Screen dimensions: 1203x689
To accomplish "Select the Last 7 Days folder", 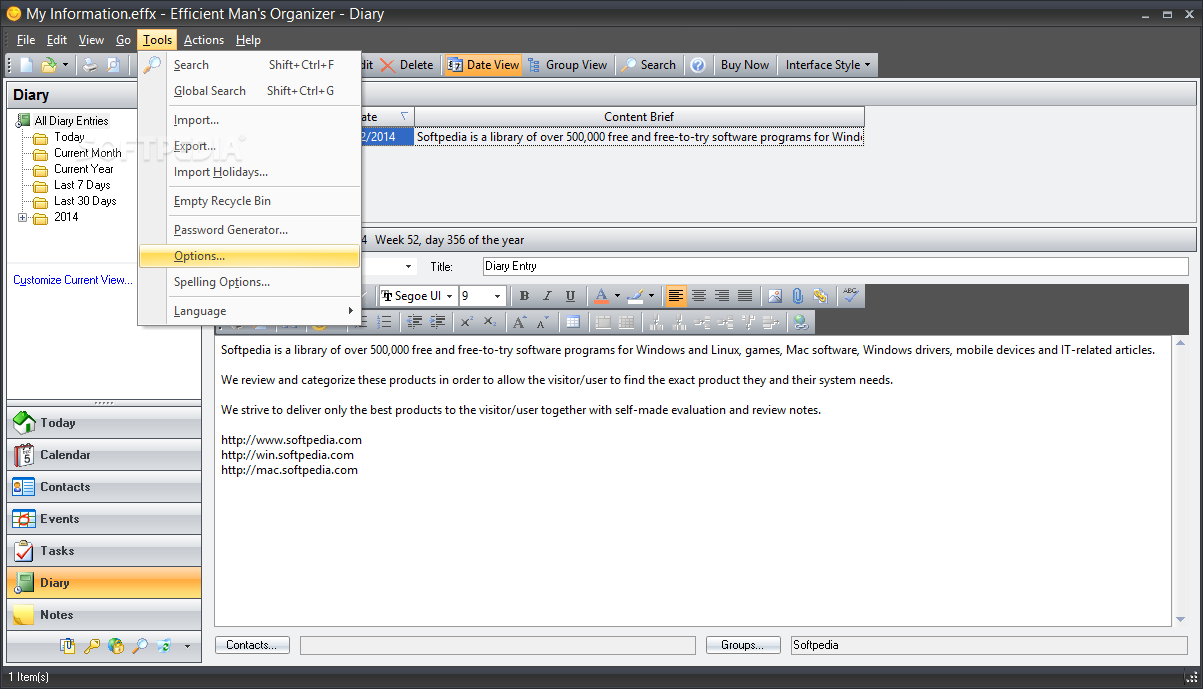I will pos(82,185).
